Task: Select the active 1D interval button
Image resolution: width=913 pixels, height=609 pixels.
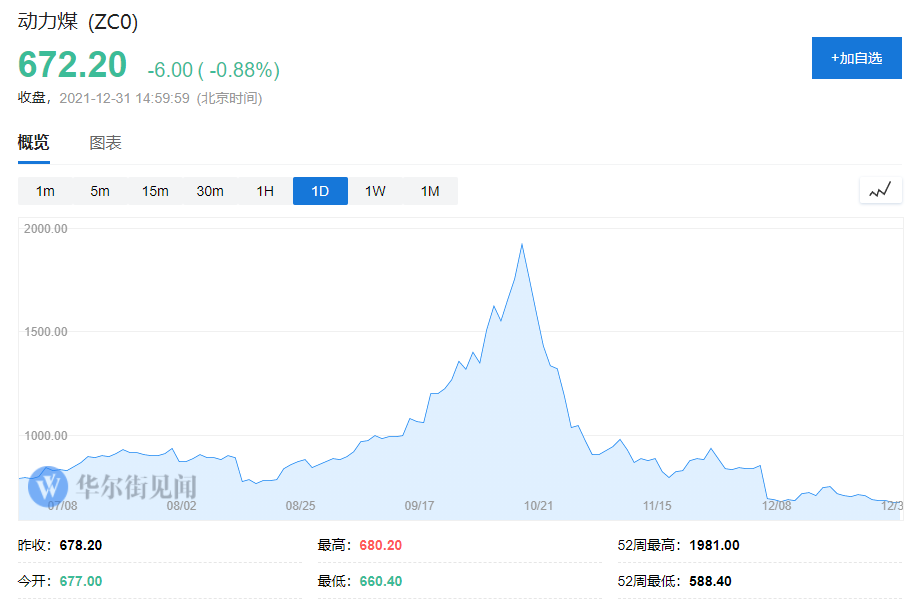Action: (320, 191)
